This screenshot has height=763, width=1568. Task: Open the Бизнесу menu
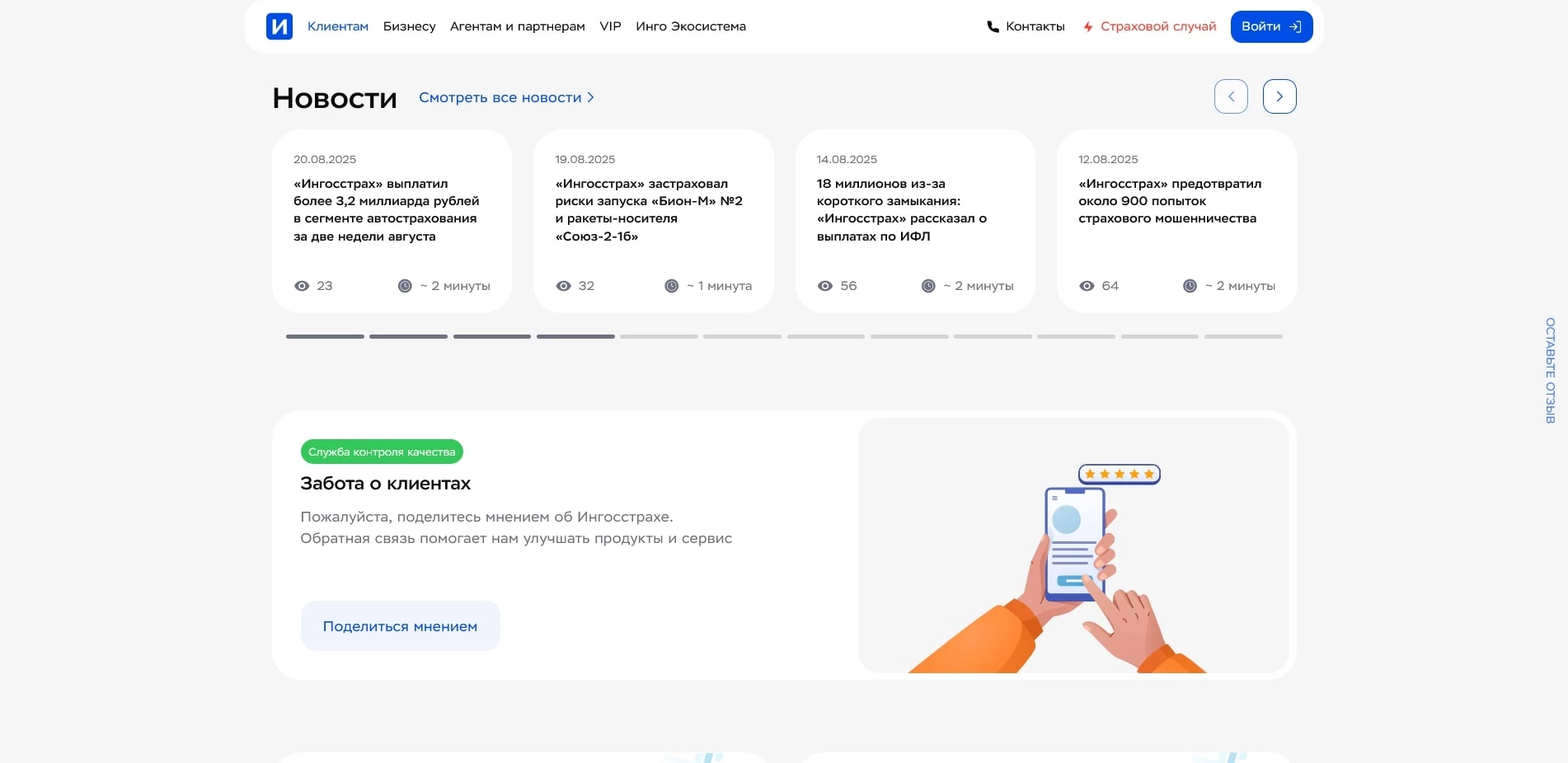click(x=409, y=26)
